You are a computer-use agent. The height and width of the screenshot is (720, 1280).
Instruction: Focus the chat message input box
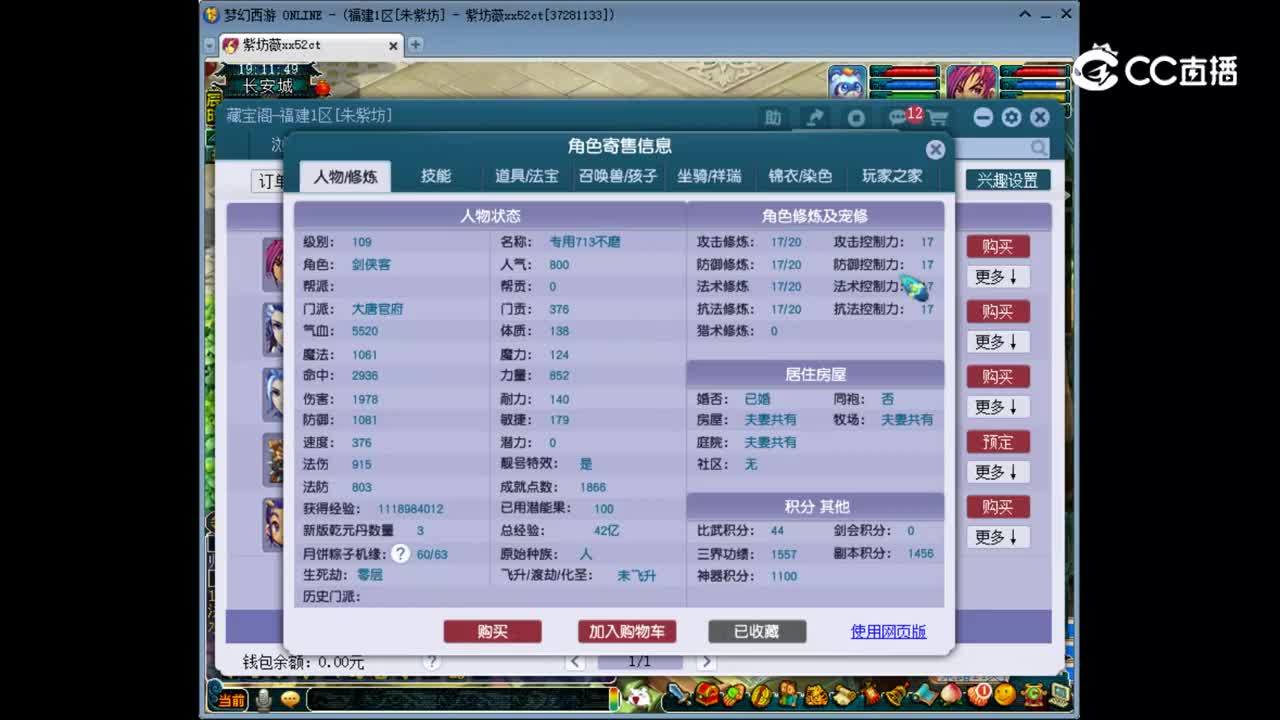456,699
